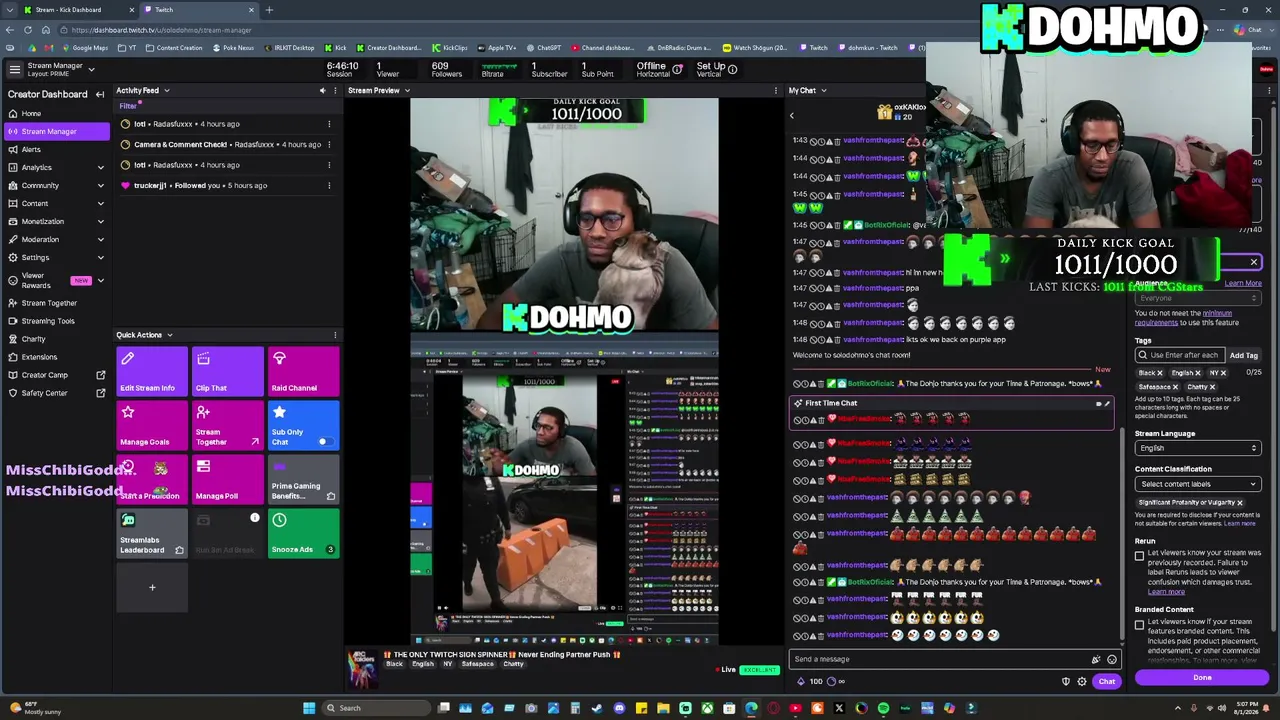Expand the Community sidebar section
Screen dimensions: 1280x720
[100, 185]
